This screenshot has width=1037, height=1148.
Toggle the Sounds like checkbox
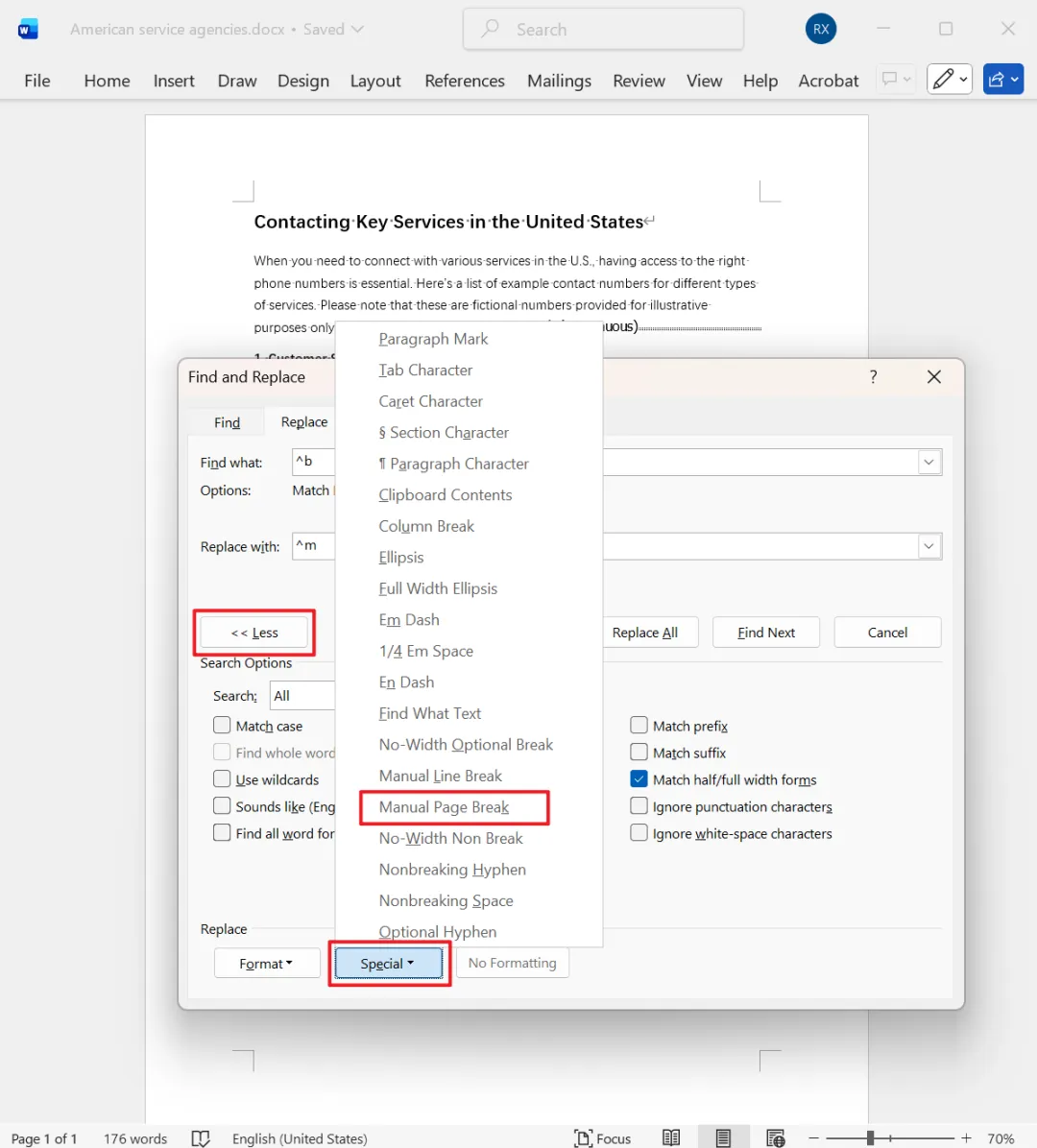point(222,806)
